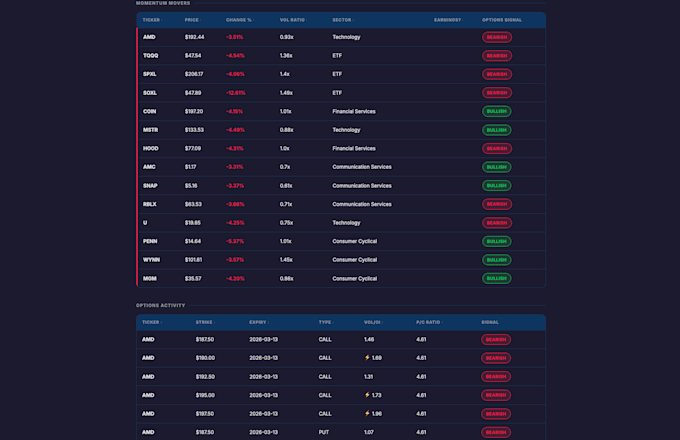
Task: Click the lightning bolt beside 1.73 Vol/OI
Action: (x=367, y=395)
